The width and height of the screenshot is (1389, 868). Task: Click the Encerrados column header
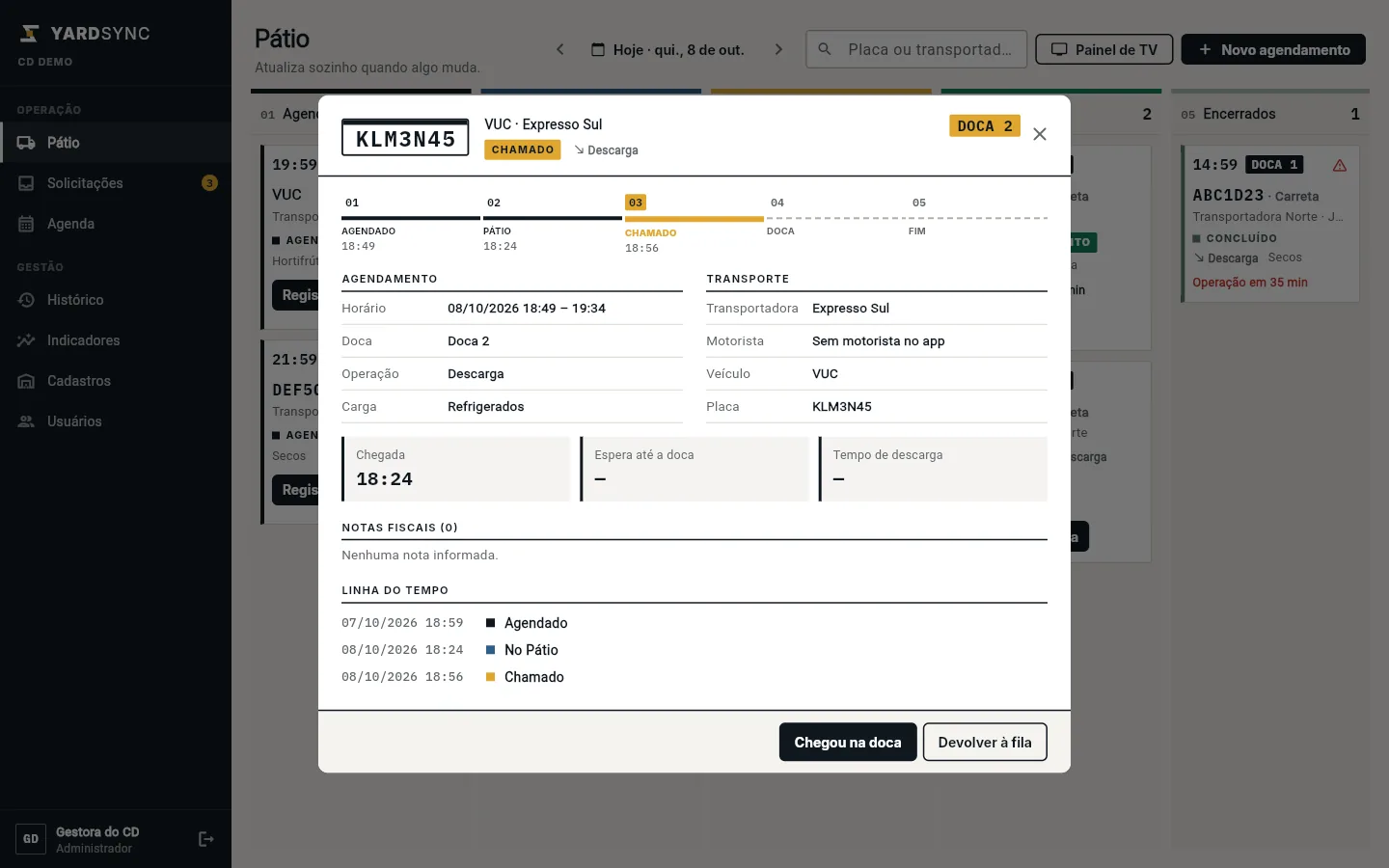1270,114
